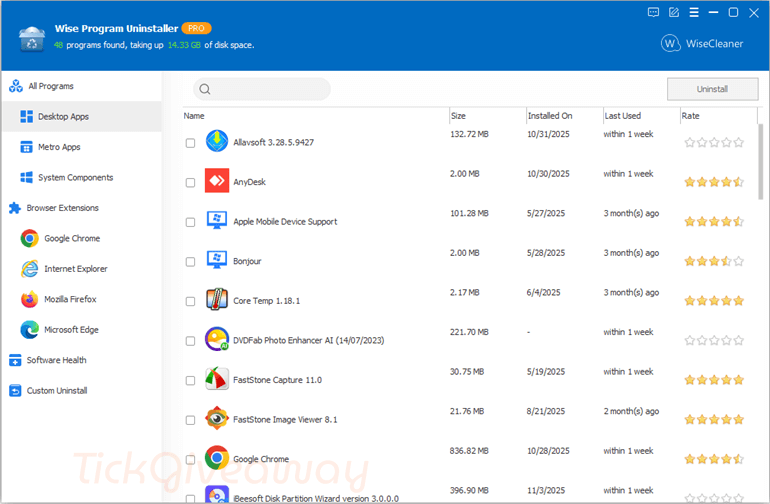Focus the program search field
770x504 pixels.
[x=262, y=89]
